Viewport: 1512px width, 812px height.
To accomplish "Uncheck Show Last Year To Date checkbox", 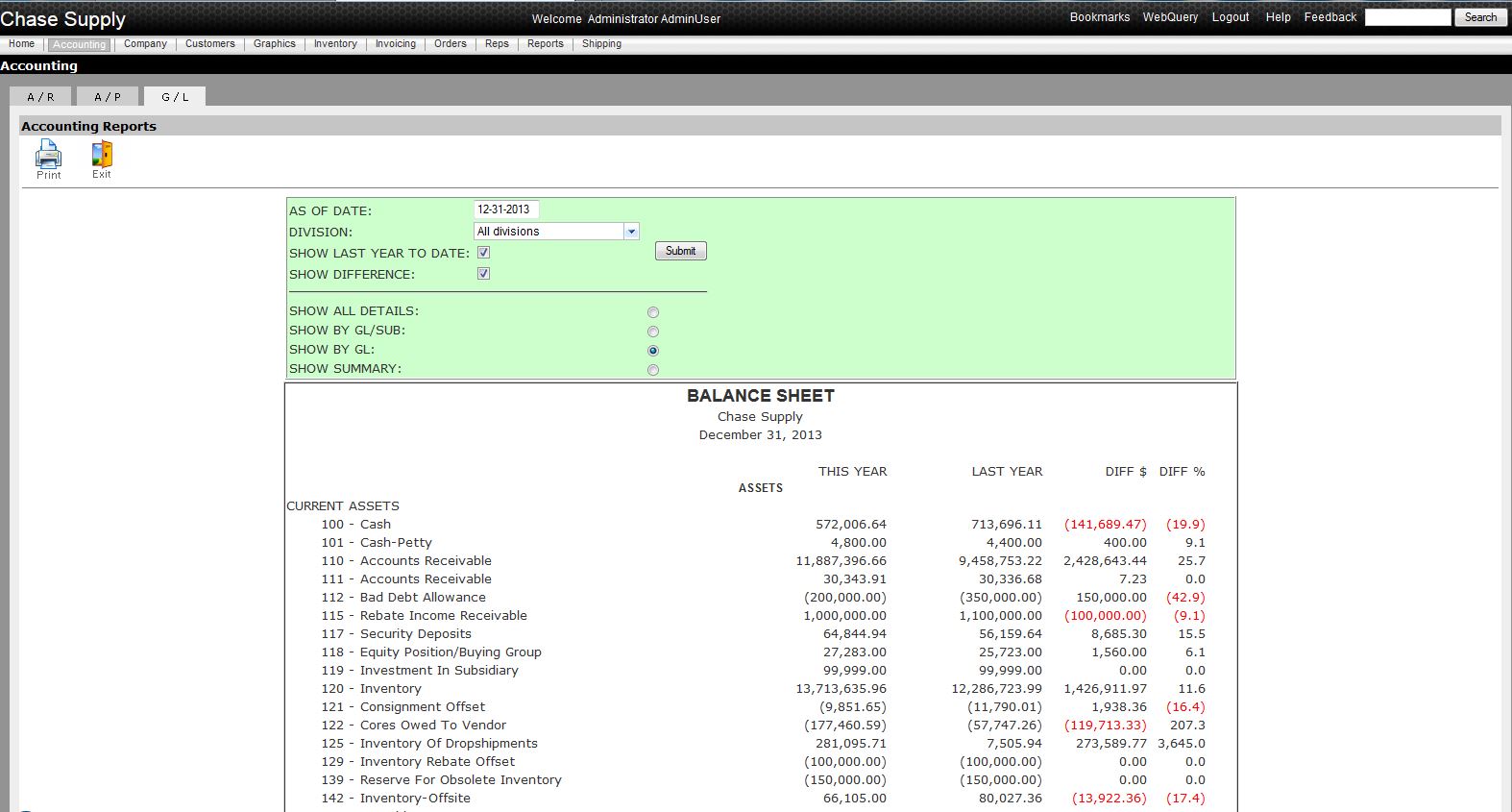I will click(484, 253).
